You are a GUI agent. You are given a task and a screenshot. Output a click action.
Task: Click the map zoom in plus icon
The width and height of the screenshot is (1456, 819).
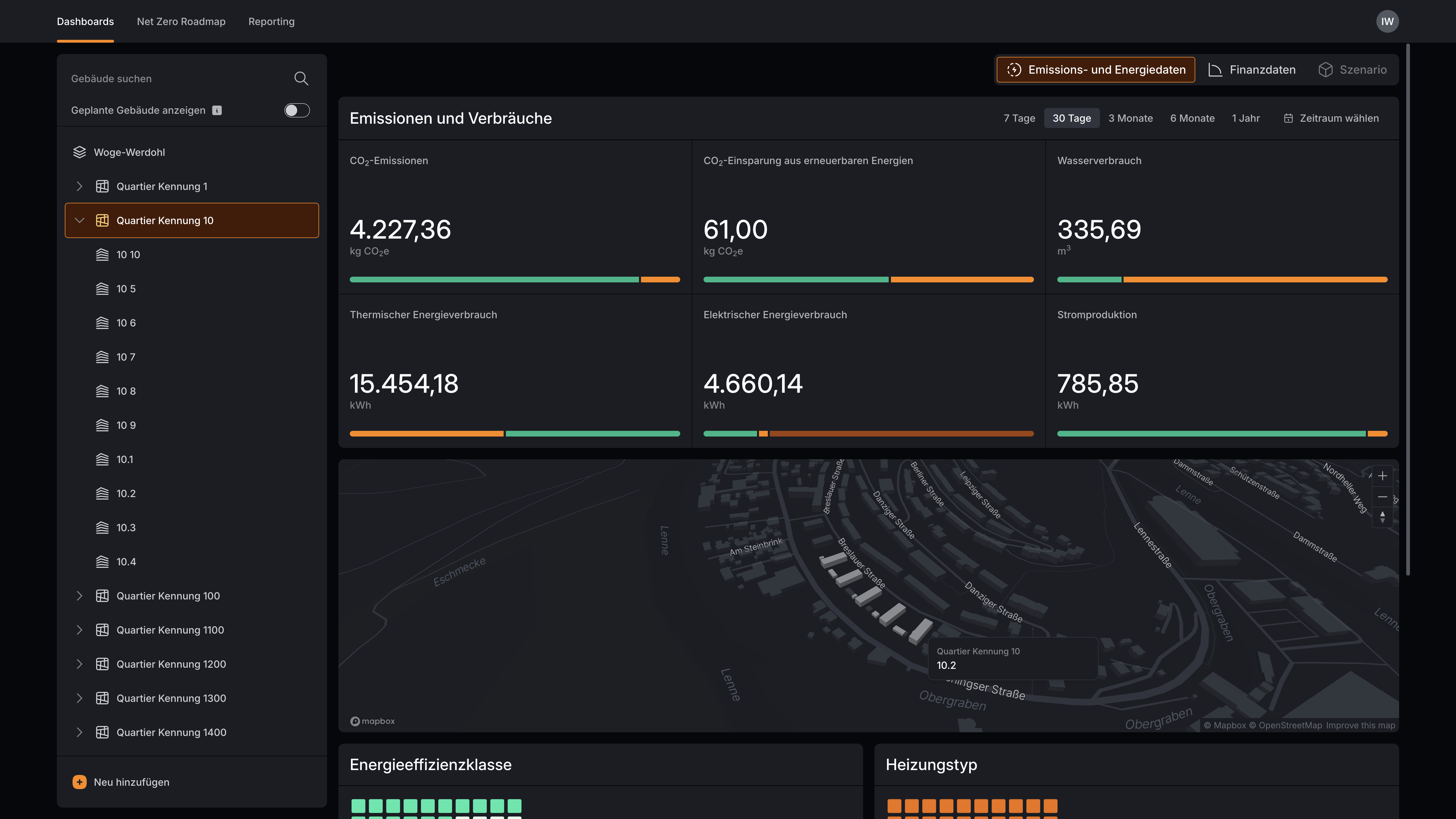[1383, 476]
